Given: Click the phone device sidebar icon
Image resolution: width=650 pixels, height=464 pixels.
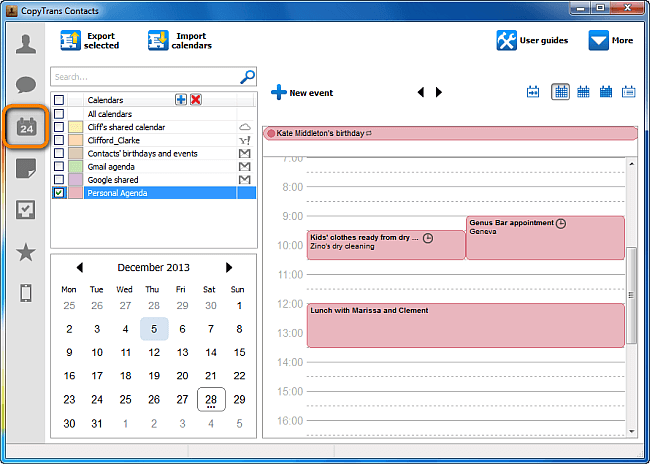Looking at the screenshot, I should pos(26,293).
